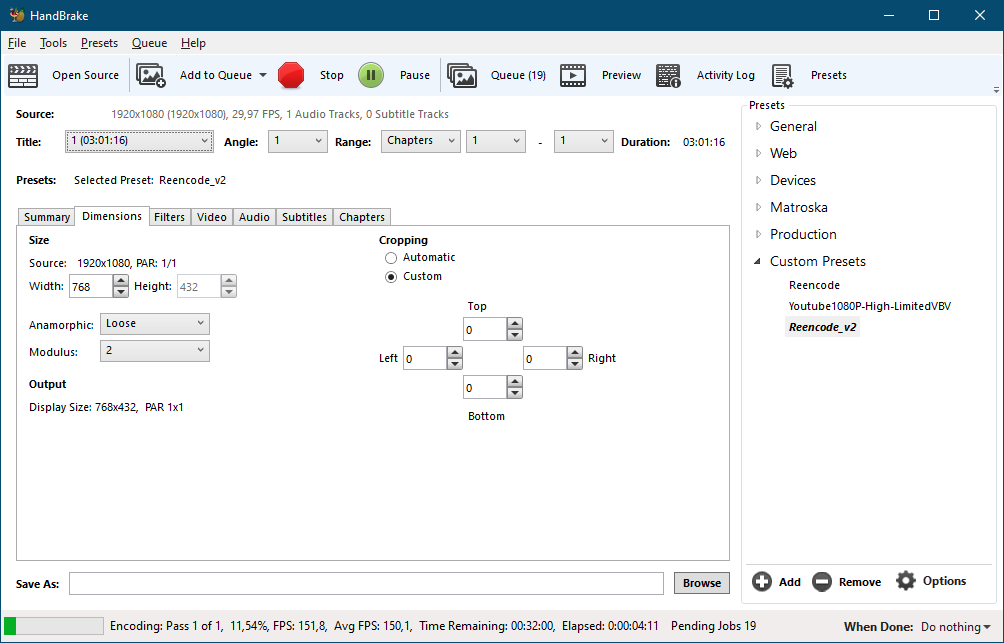
Task: Open the Angle dropdown
Action: [297, 141]
